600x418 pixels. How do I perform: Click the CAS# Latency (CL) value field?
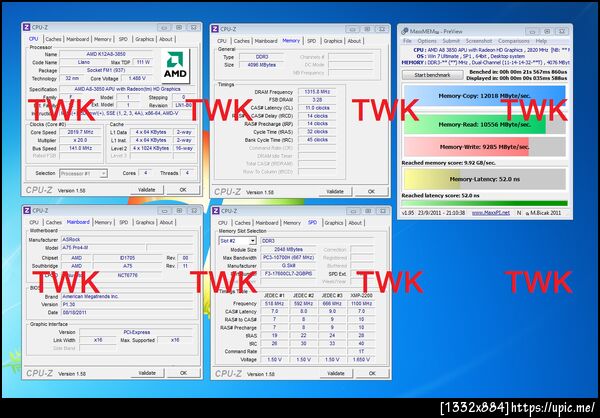(x=317, y=108)
